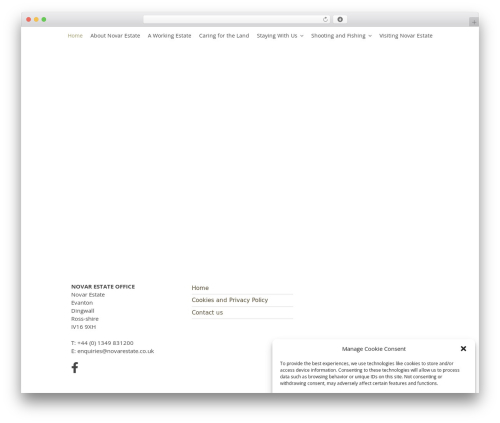The width and height of the screenshot is (500, 423).
Task: Click the footer Home link
Action: (x=200, y=288)
